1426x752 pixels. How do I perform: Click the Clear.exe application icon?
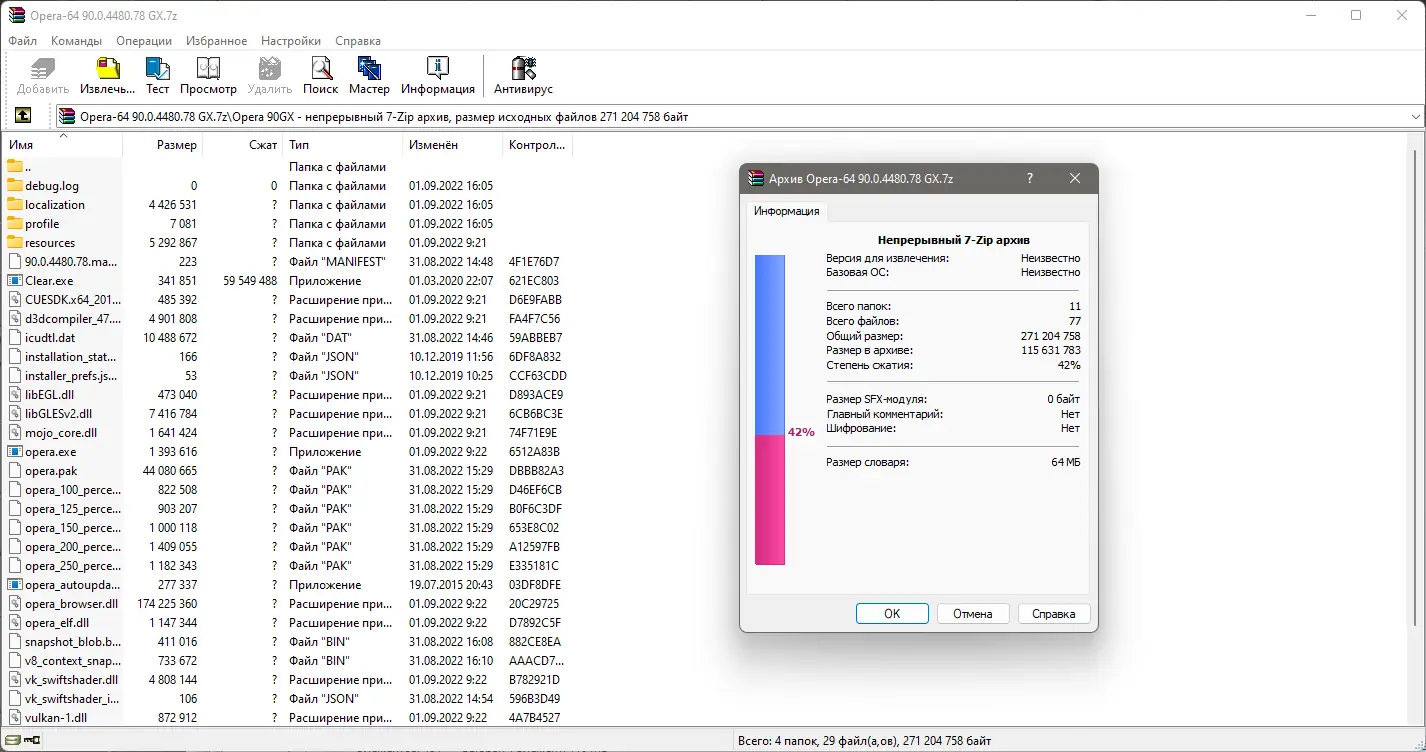15,281
